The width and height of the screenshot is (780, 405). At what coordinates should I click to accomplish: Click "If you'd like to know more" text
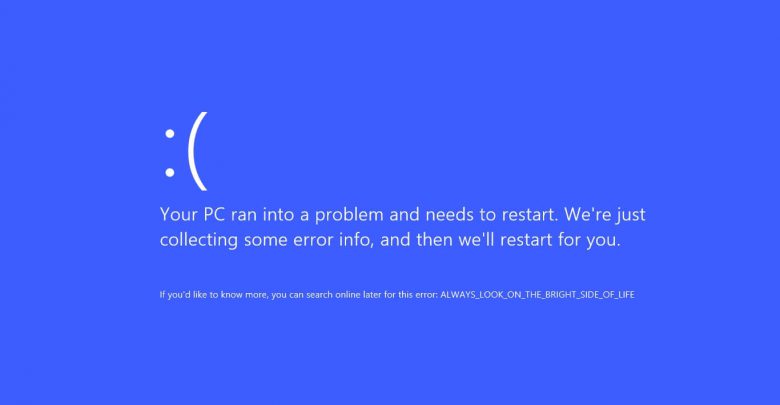[213, 295]
